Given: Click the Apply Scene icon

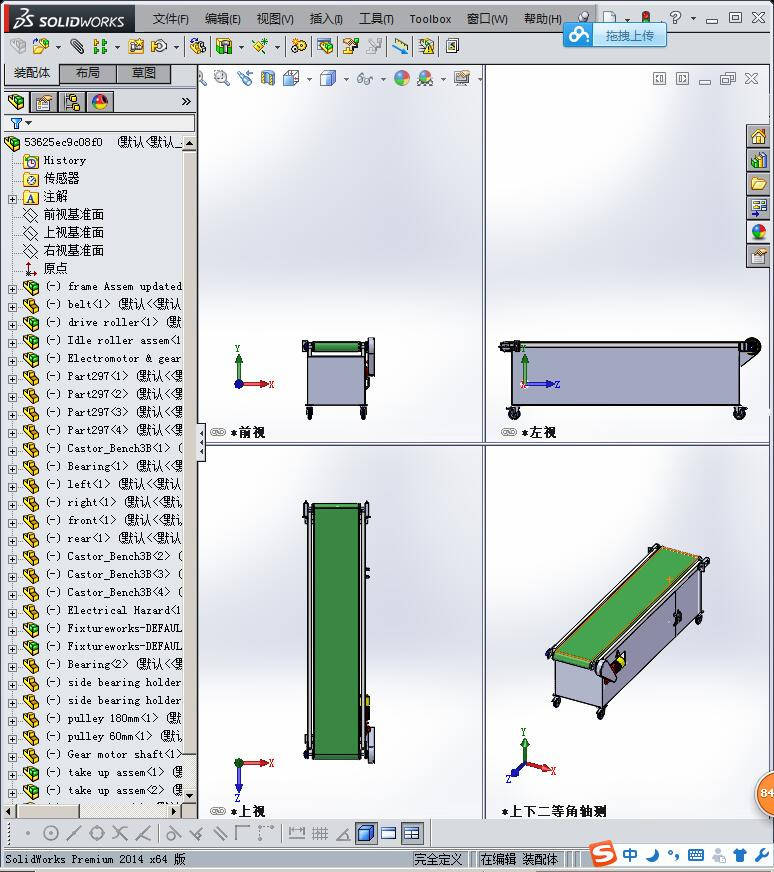Looking at the screenshot, I should pos(425,78).
